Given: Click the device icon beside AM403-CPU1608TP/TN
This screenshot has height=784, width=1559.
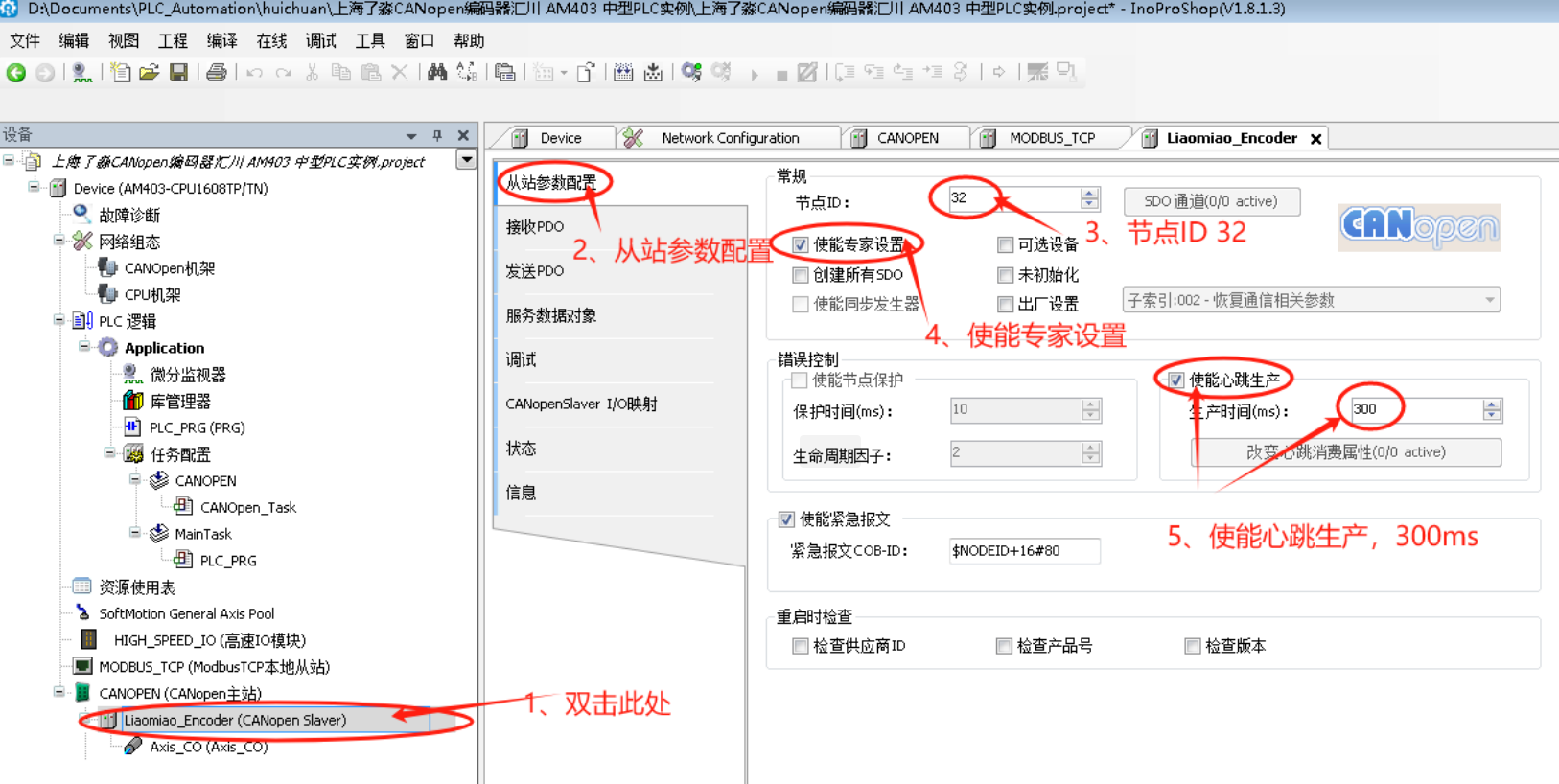Looking at the screenshot, I should tap(58, 188).
